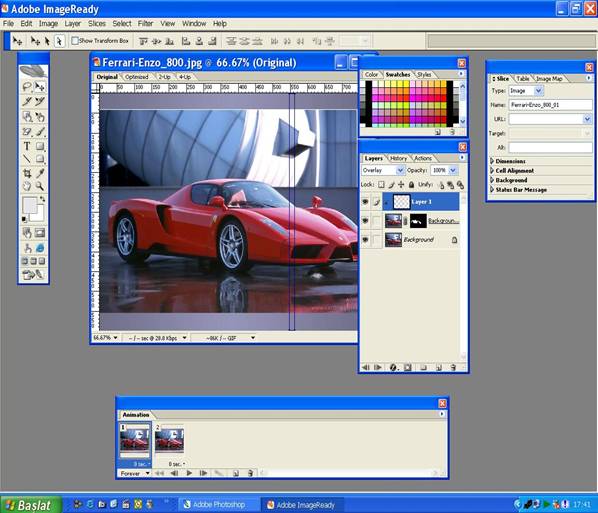The height and width of the screenshot is (513, 598).
Task: Select the Rectangle shape tool
Action: click(x=40, y=146)
